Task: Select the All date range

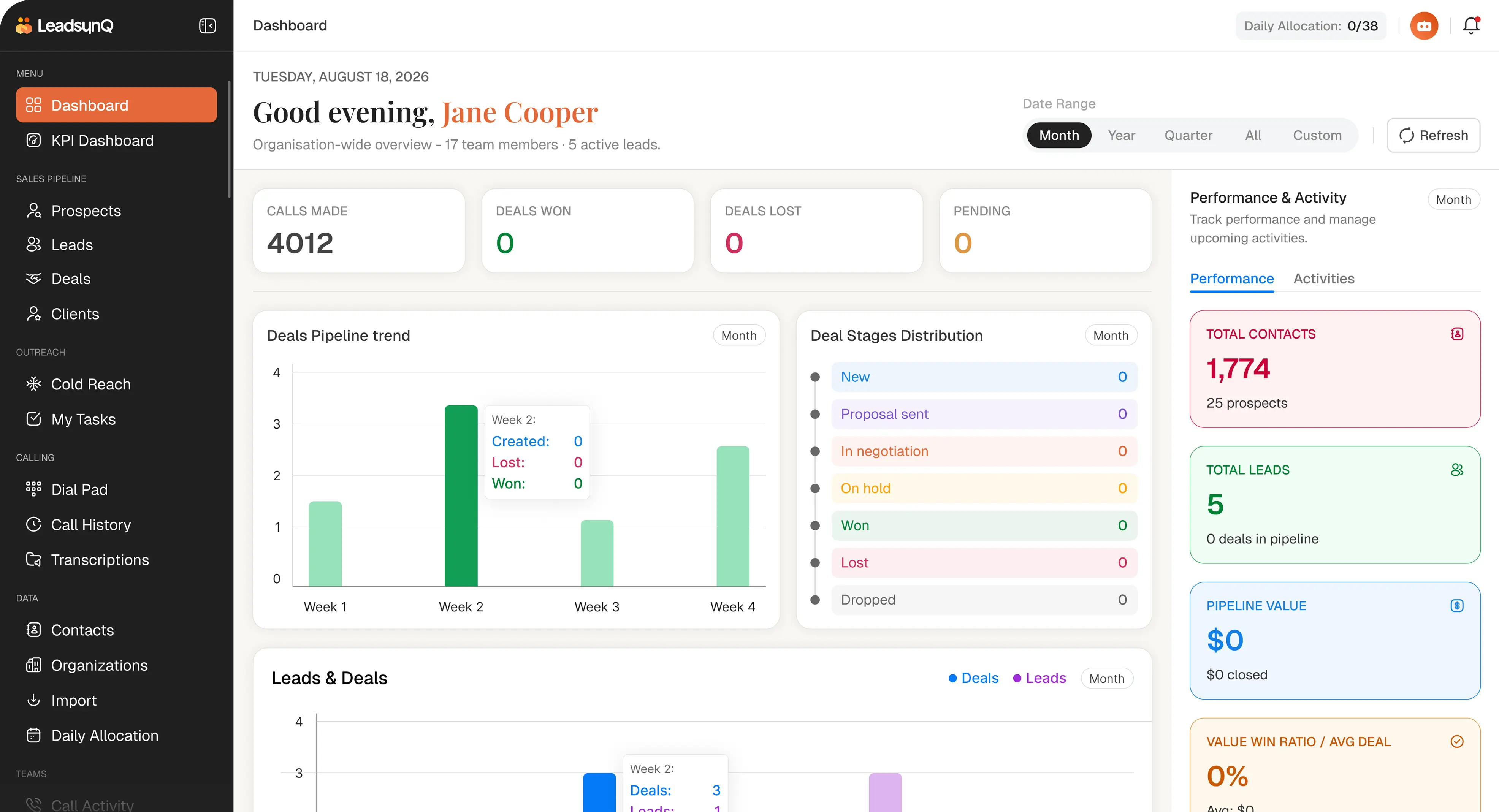Action: pyautogui.click(x=1253, y=136)
